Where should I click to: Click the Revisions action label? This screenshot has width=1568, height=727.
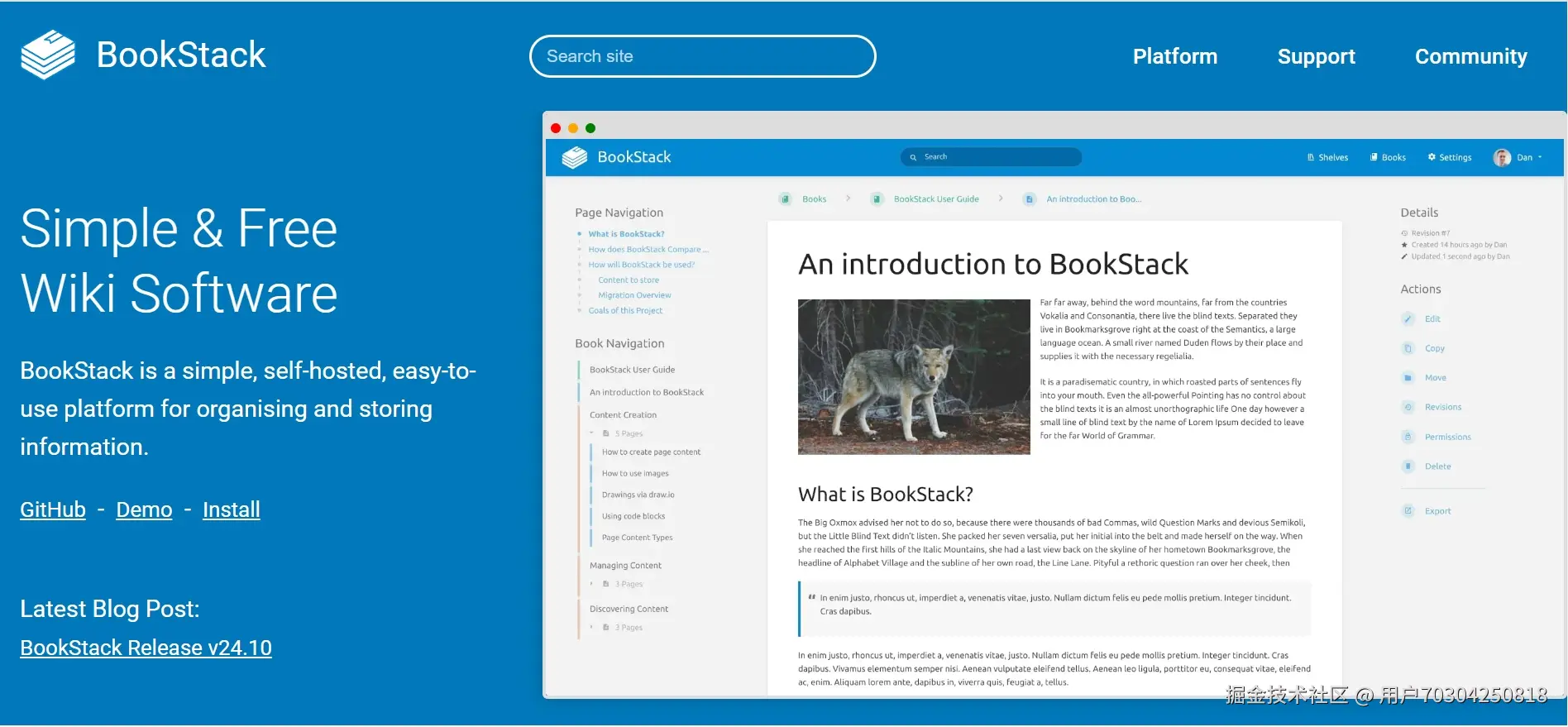1443,408
